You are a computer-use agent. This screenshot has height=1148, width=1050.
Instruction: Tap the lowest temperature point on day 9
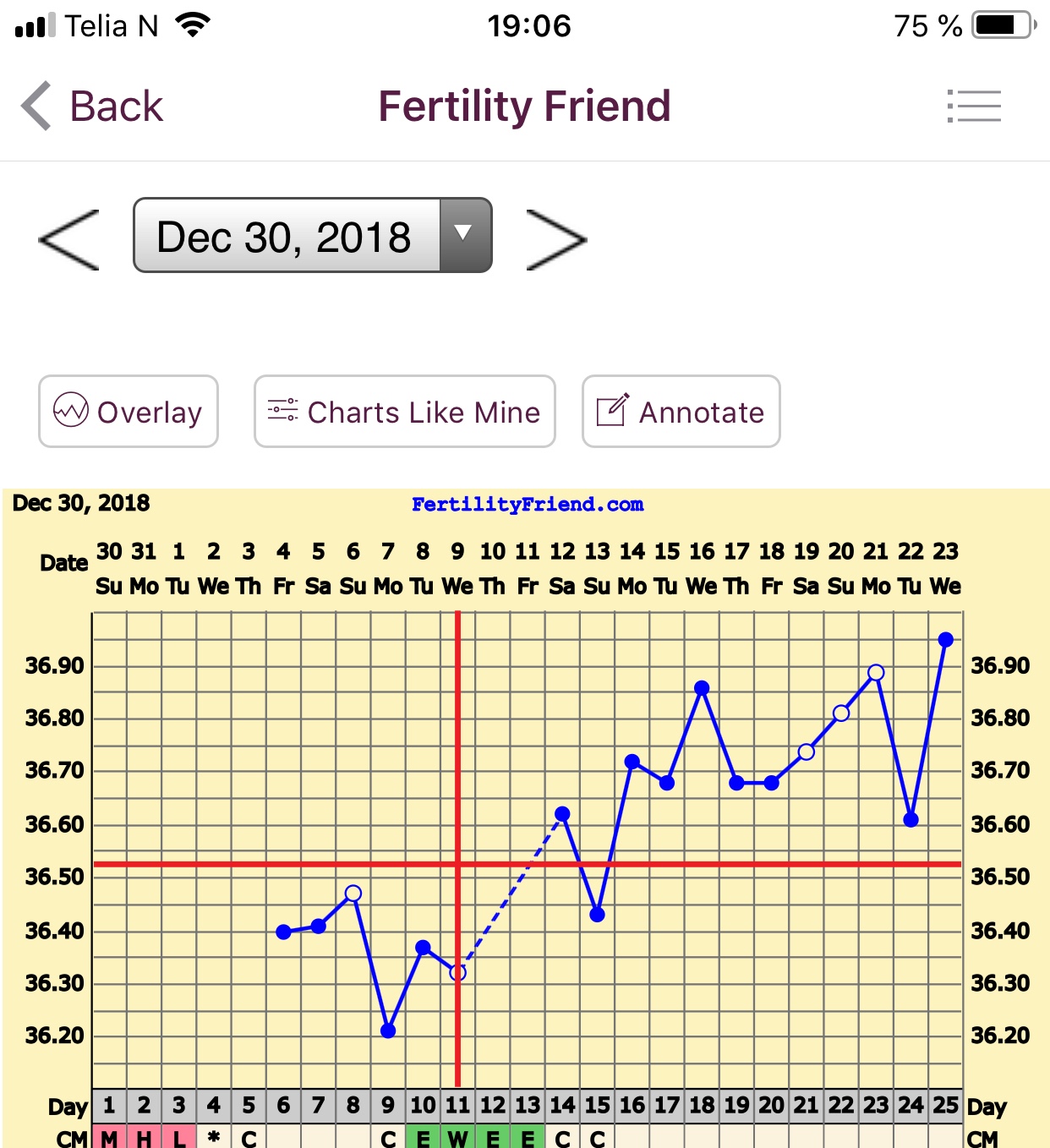[388, 1030]
